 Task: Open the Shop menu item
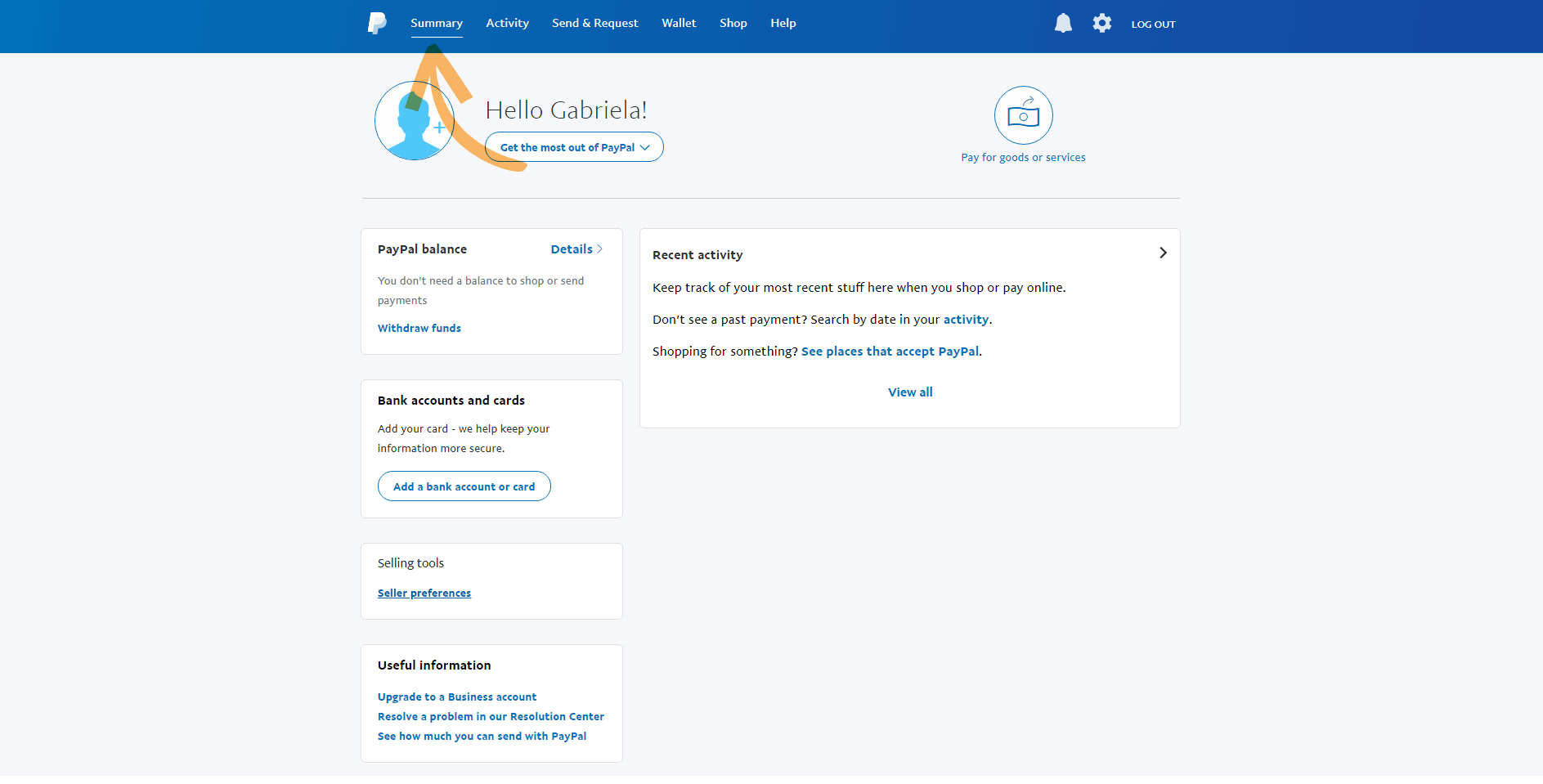(733, 23)
